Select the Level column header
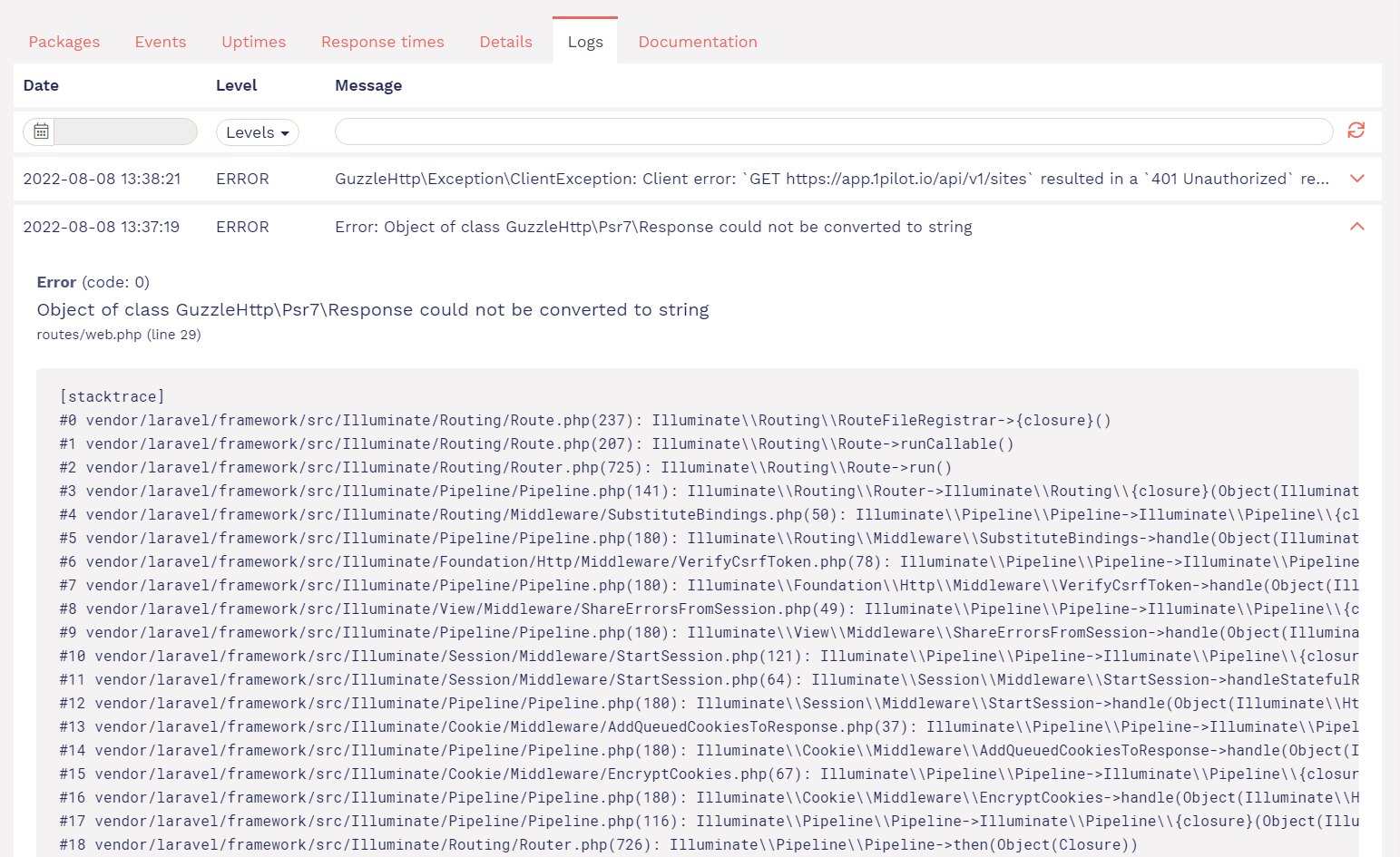 pos(237,85)
